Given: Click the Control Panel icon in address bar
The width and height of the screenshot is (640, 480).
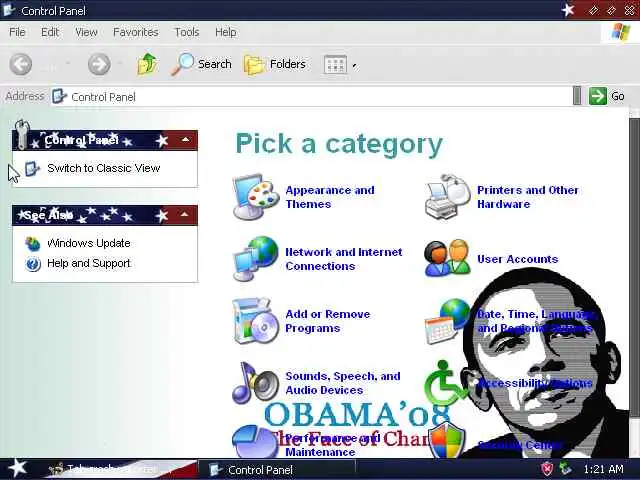Looking at the screenshot, I should (59, 97).
